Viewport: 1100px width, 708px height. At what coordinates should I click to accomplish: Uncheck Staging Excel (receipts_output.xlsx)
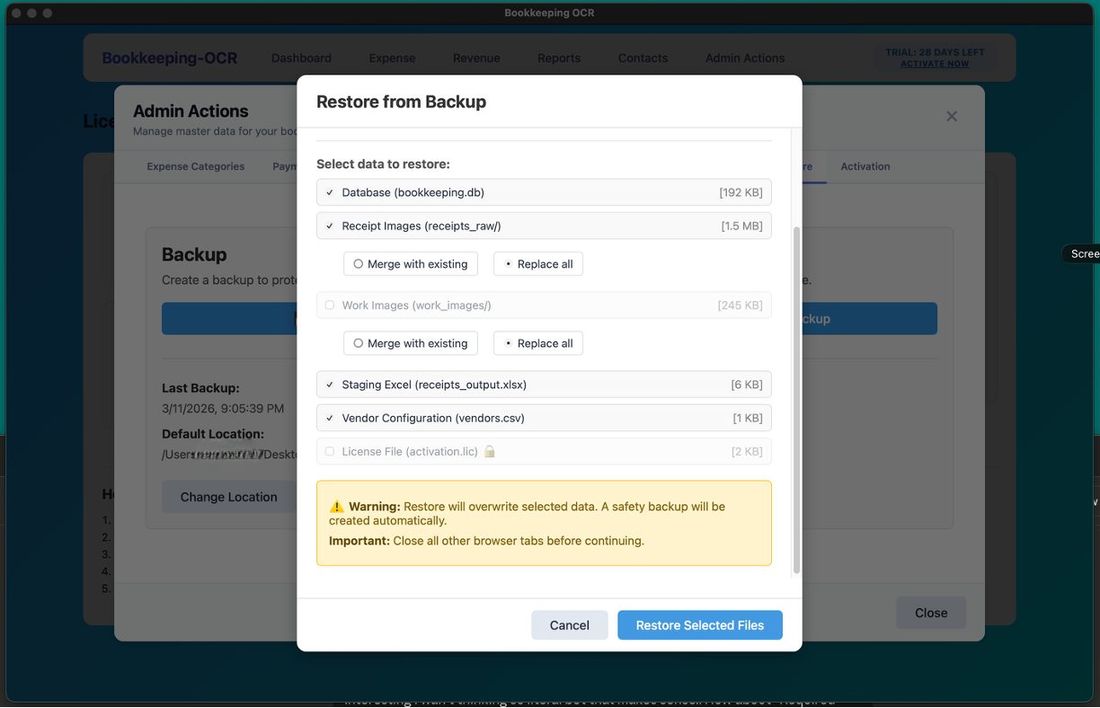click(329, 383)
